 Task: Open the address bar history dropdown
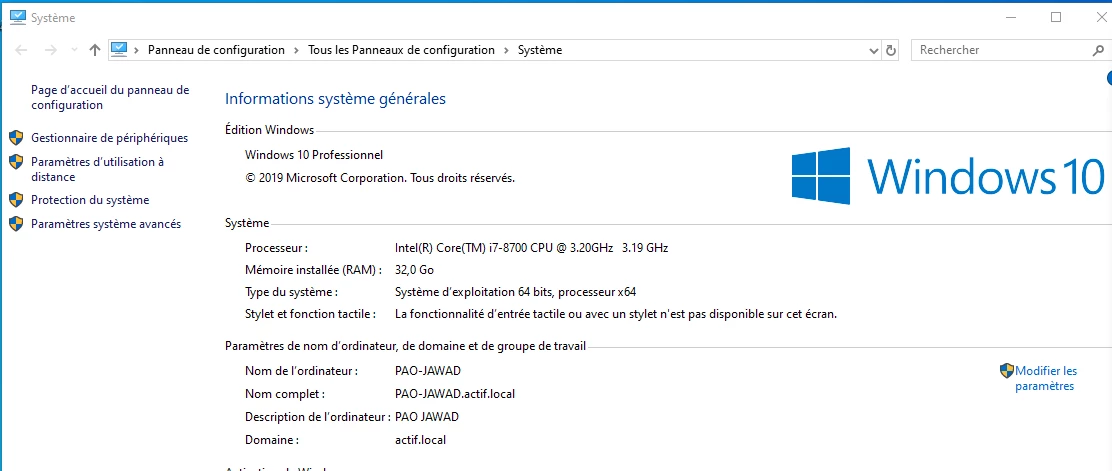874,50
